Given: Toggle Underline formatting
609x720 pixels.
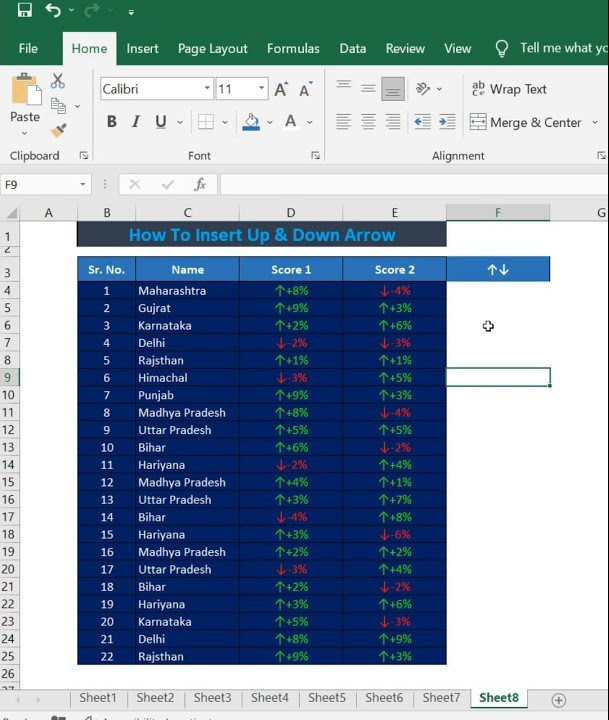Looking at the screenshot, I should 160,122.
